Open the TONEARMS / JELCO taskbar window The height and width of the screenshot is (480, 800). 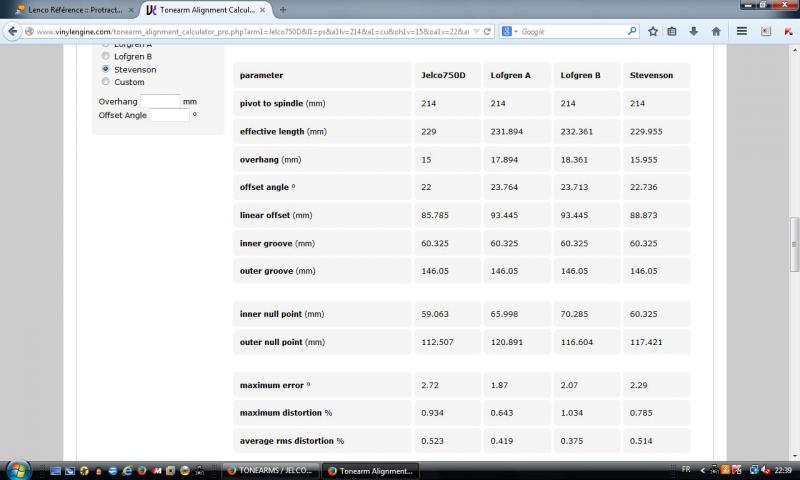pos(271,471)
